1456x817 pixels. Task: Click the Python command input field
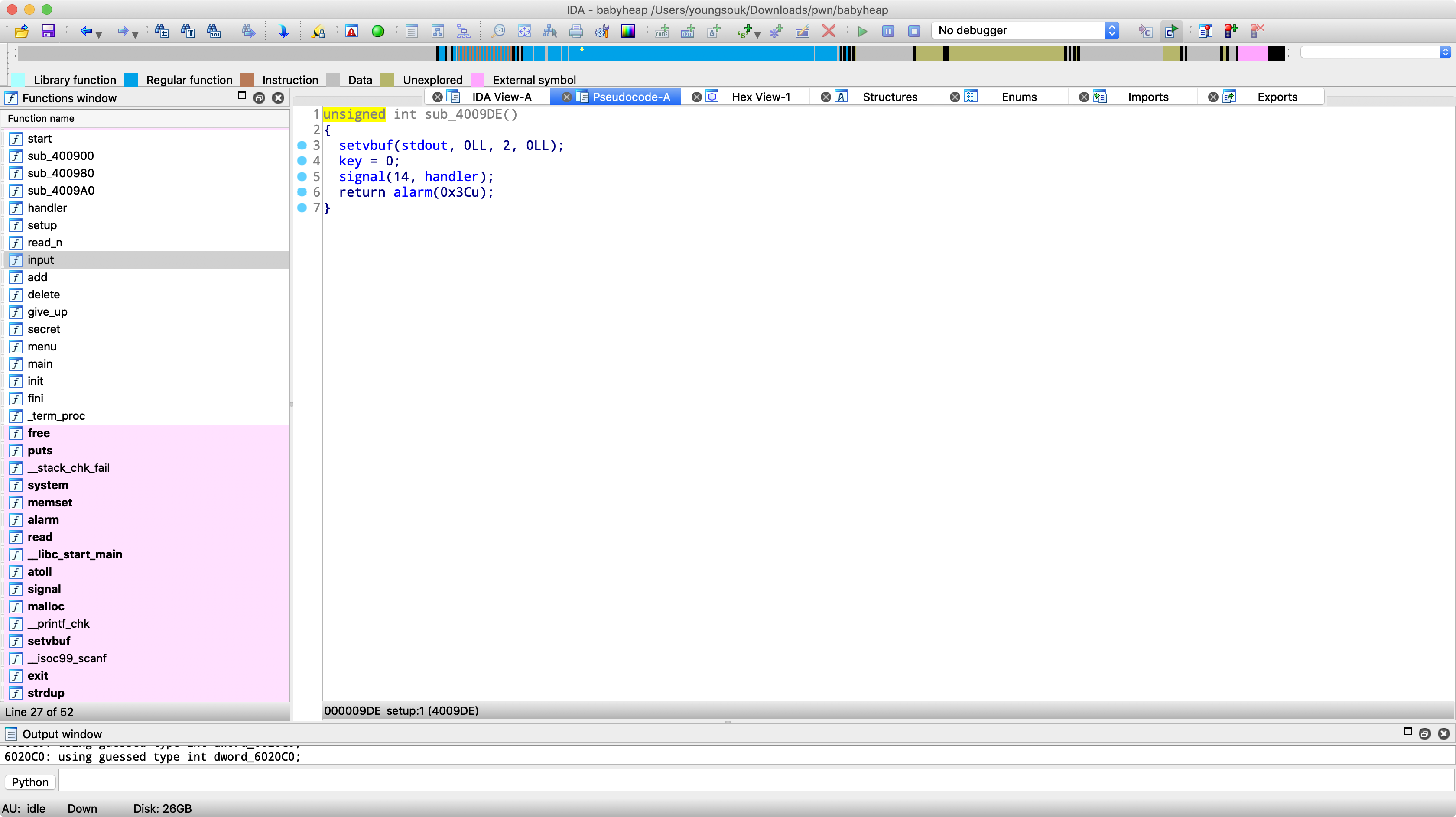click(x=755, y=782)
